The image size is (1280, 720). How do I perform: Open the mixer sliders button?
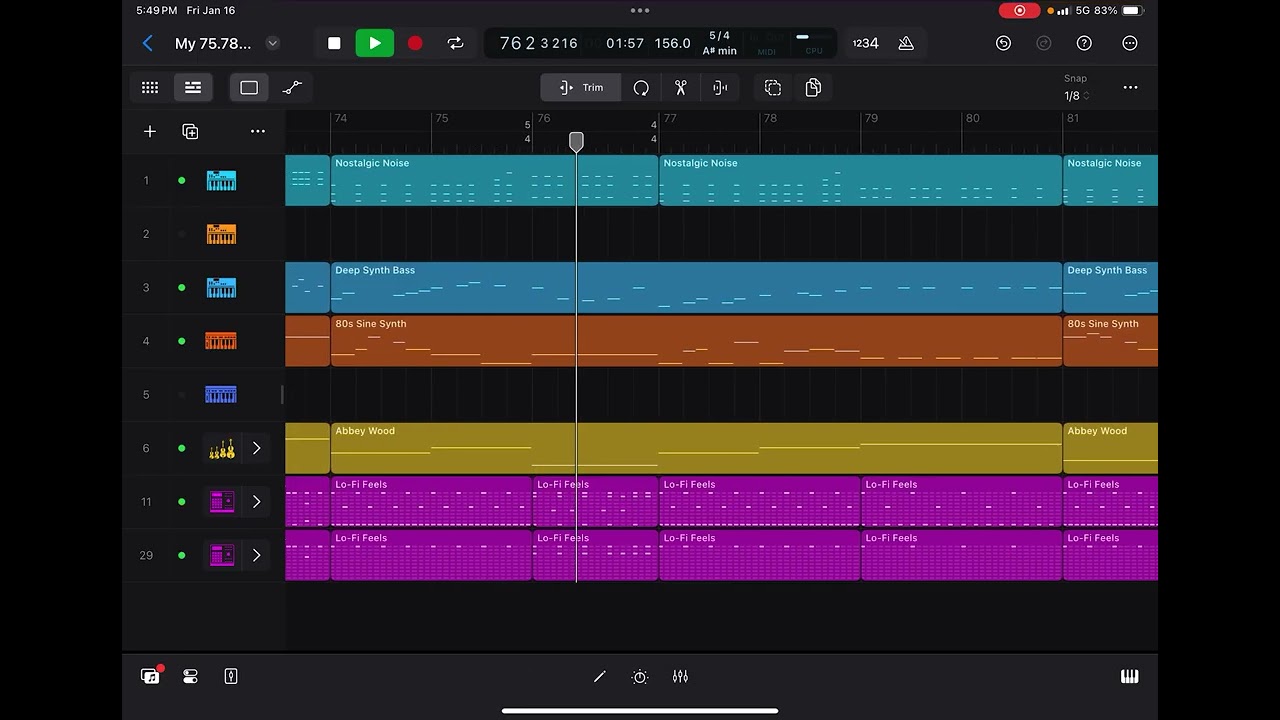(680, 677)
